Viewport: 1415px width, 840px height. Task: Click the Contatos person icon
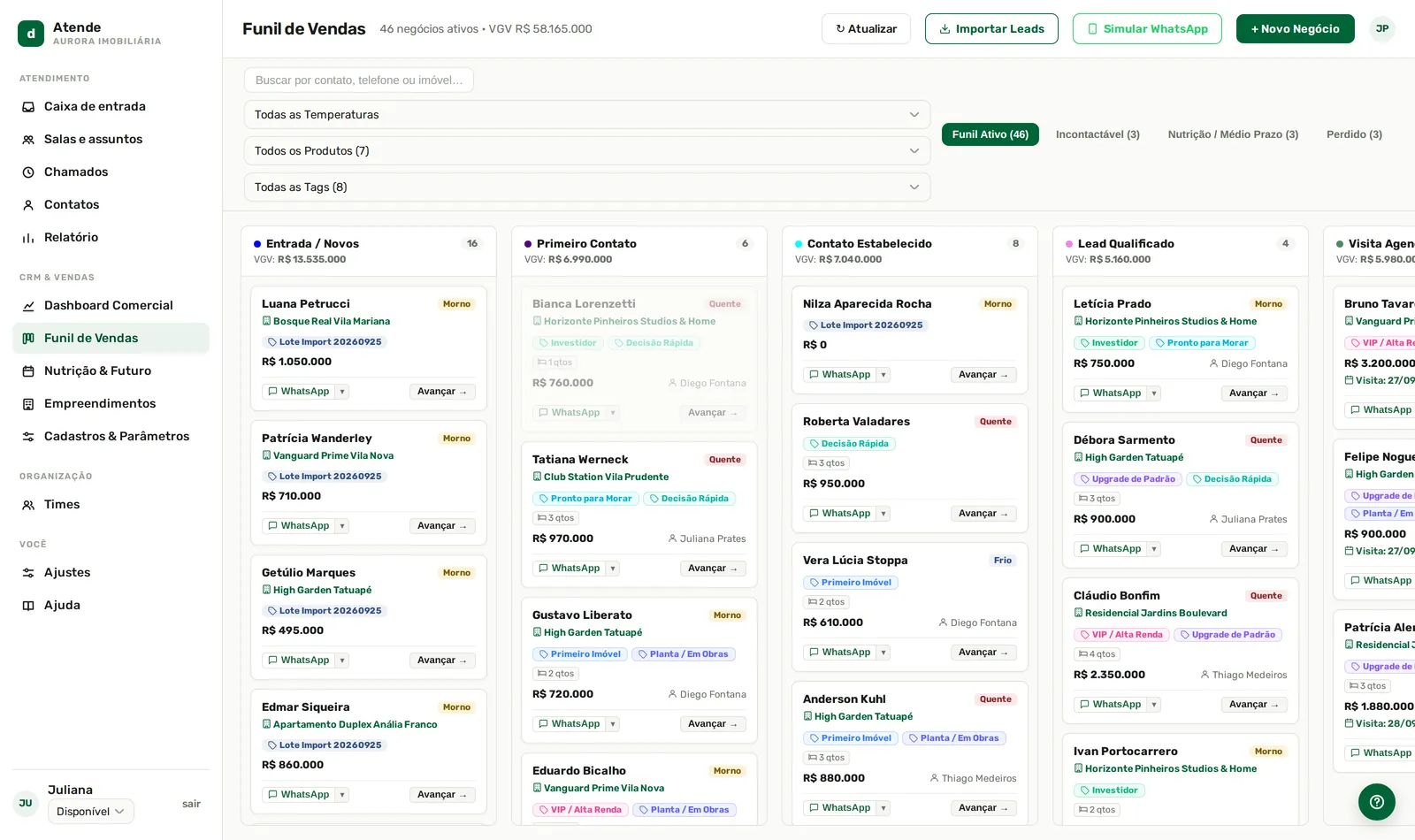(28, 205)
